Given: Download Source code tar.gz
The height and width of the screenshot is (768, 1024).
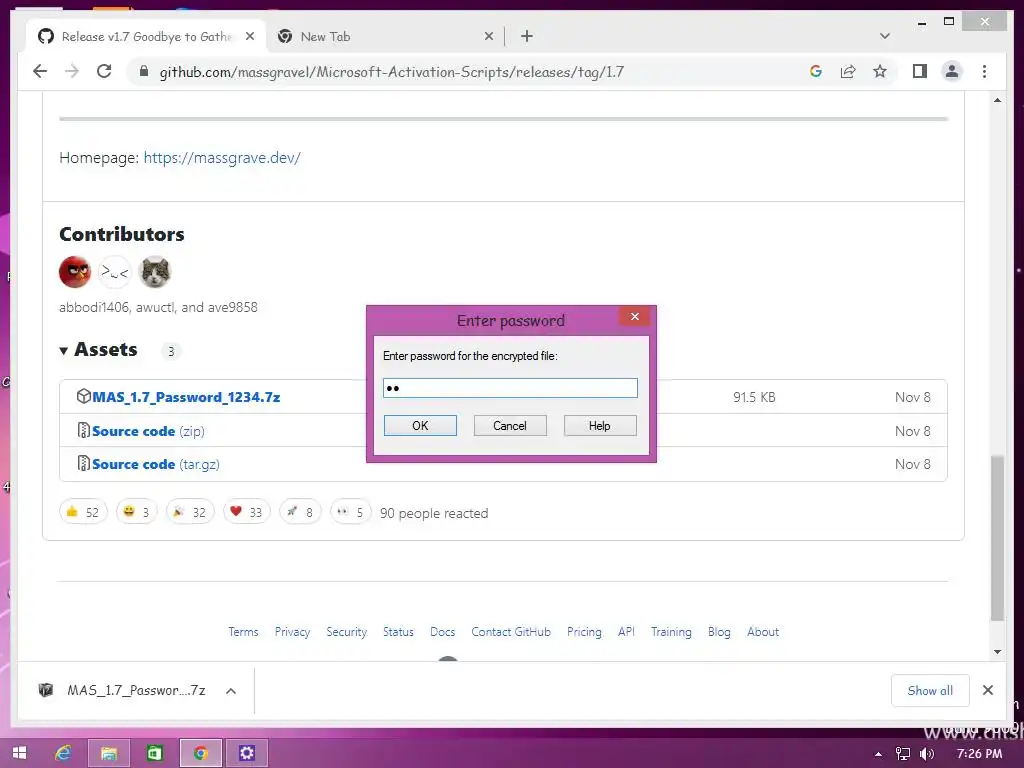Looking at the screenshot, I should 155,464.
